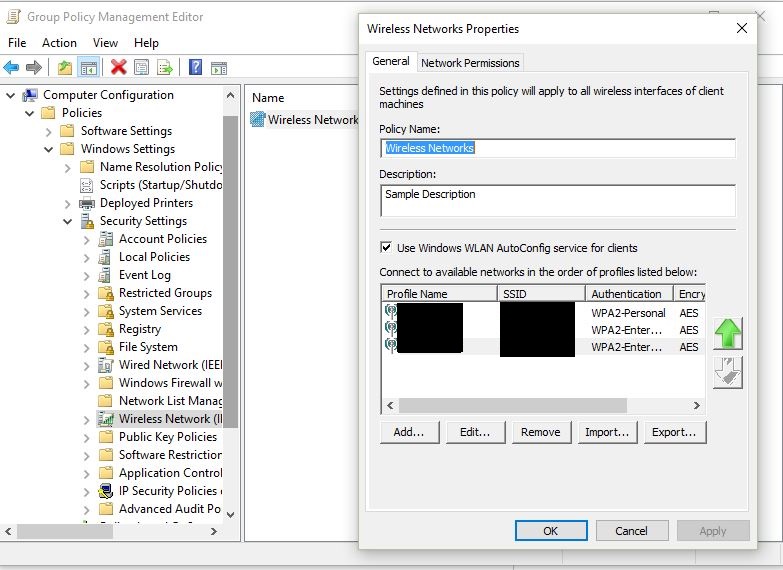Image resolution: width=783 pixels, height=570 pixels.
Task: Collapse the Windows Settings node
Action: pos(48,149)
